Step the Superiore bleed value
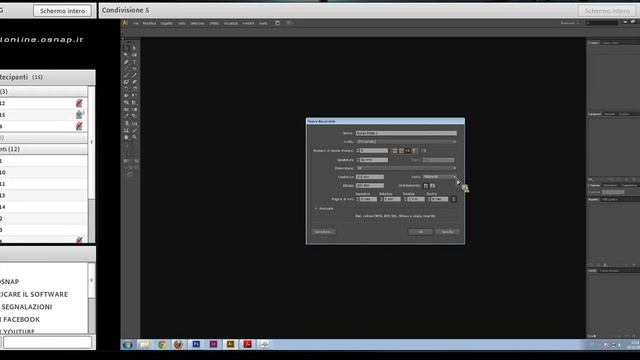640x360 pixels. coord(358,199)
